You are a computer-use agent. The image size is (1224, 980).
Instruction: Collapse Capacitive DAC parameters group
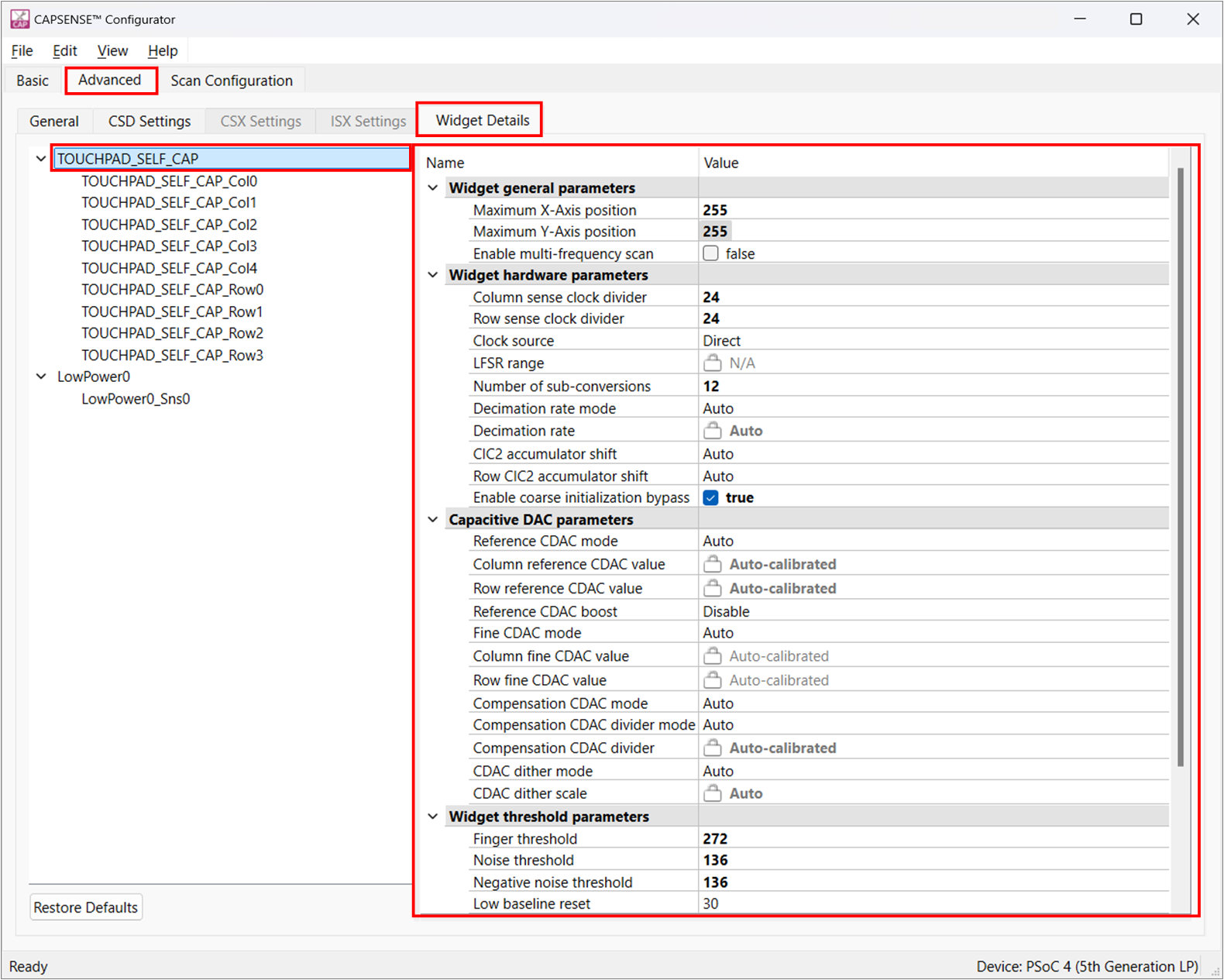pyautogui.click(x=433, y=520)
